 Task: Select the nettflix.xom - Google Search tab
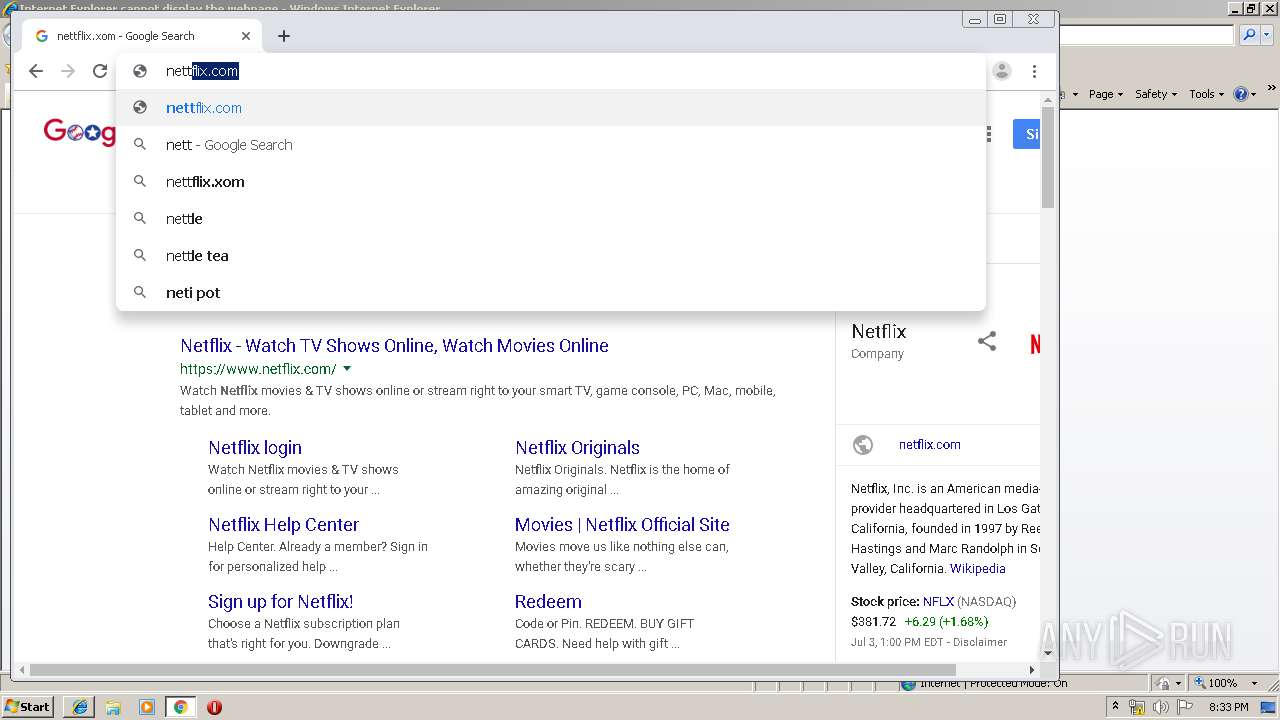click(142, 36)
